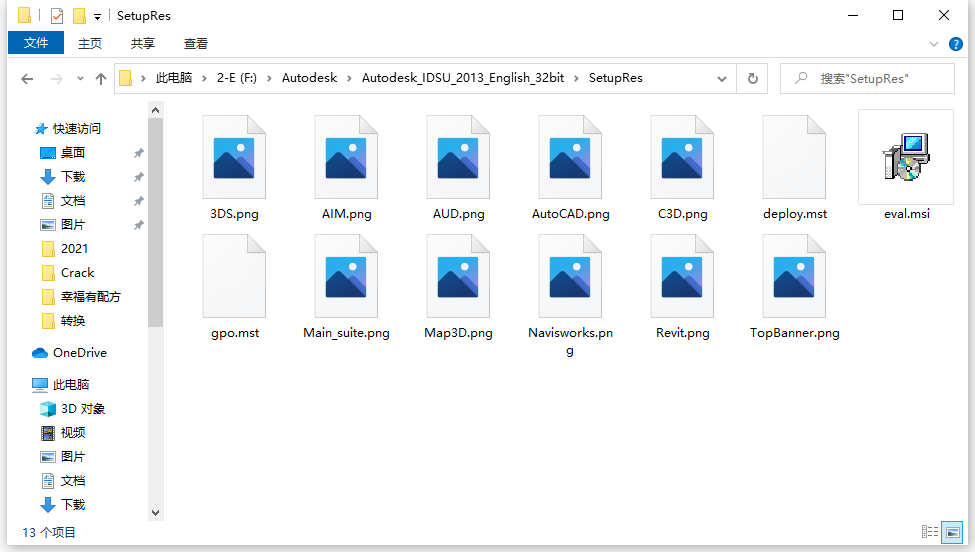
Task: Open the 3DS.png file icon
Action: point(234,157)
